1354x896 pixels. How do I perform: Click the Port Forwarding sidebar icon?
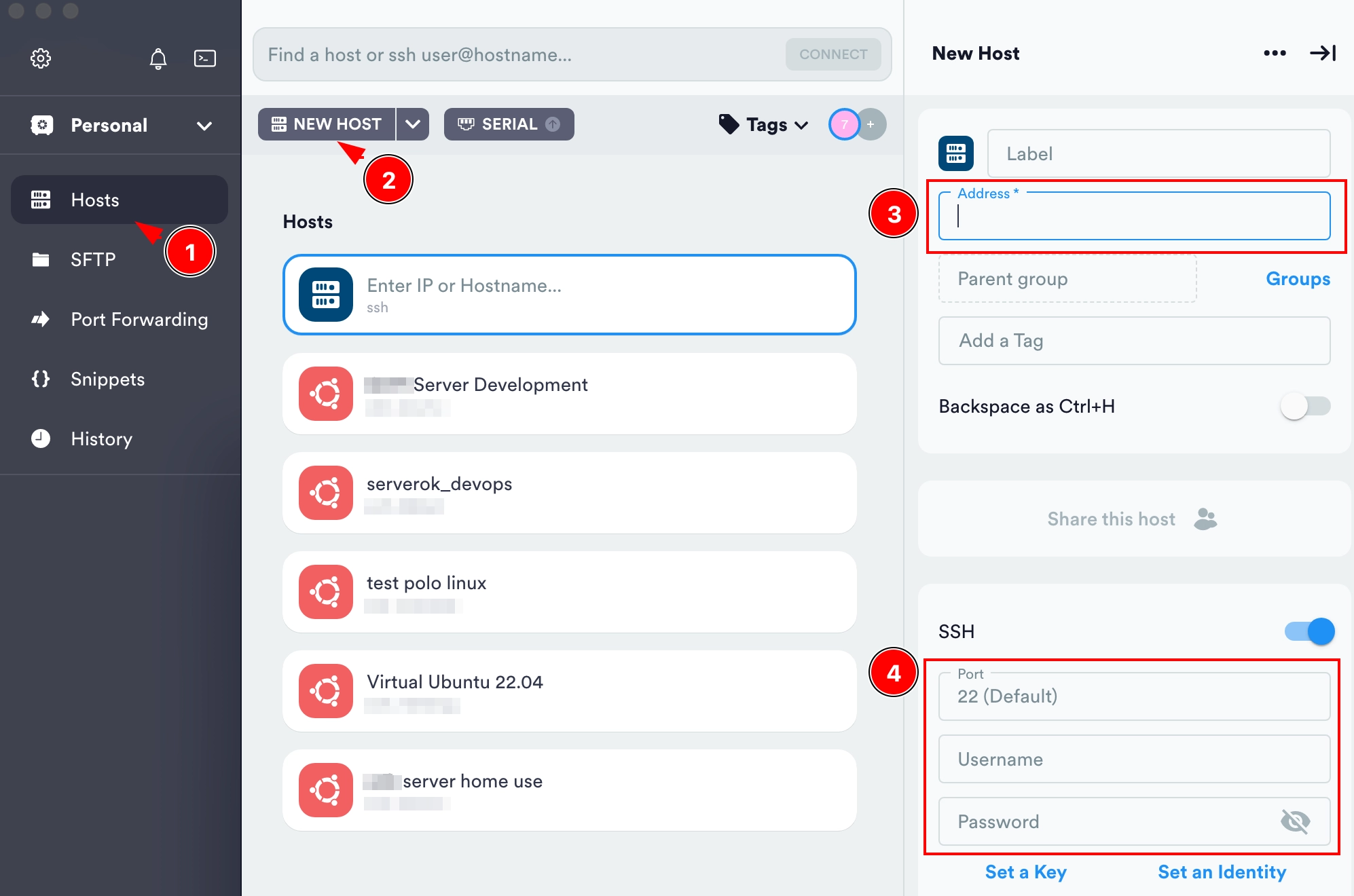tap(39, 319)
